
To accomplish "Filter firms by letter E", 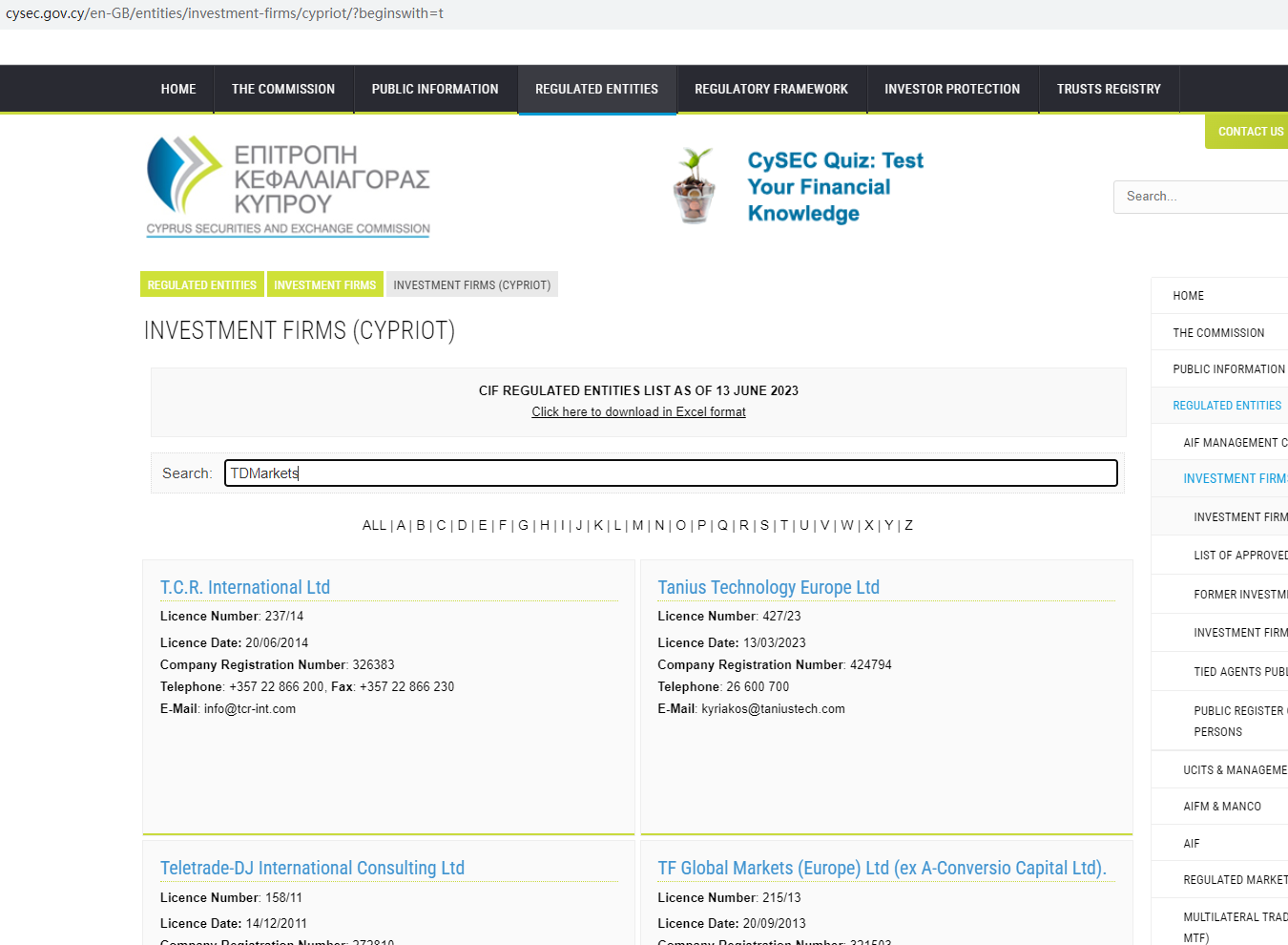I will [483, 525].
